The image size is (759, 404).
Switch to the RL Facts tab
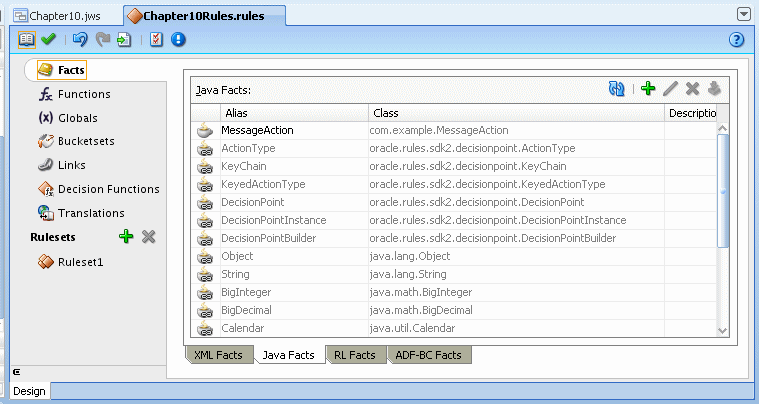click(x=355, y=355)
